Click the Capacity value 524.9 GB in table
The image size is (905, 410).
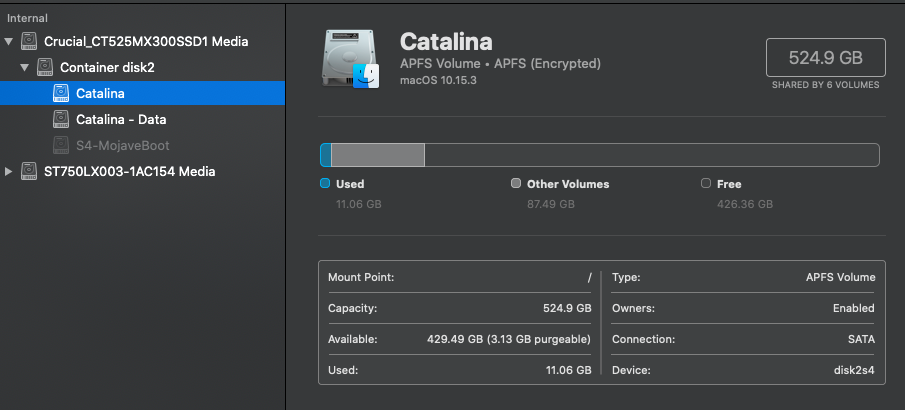click(x=567, y=308)
